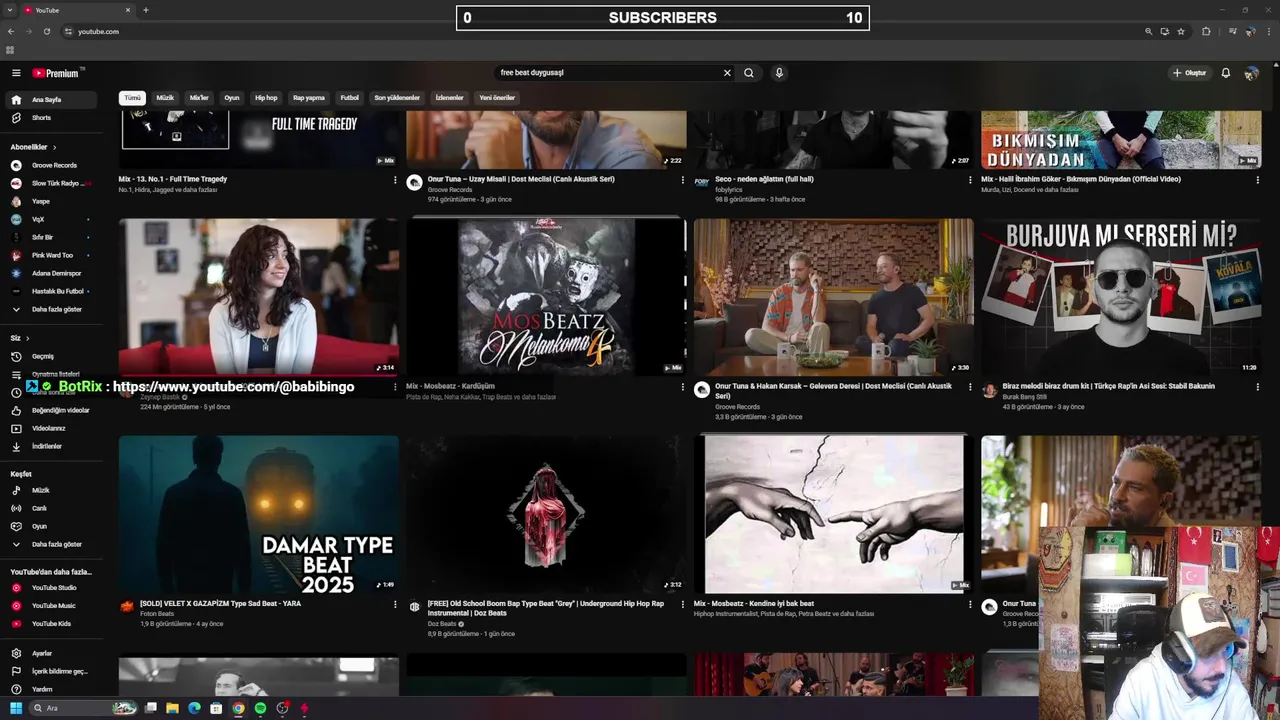
Task: Open Windows Start menu
Action: 16,708
